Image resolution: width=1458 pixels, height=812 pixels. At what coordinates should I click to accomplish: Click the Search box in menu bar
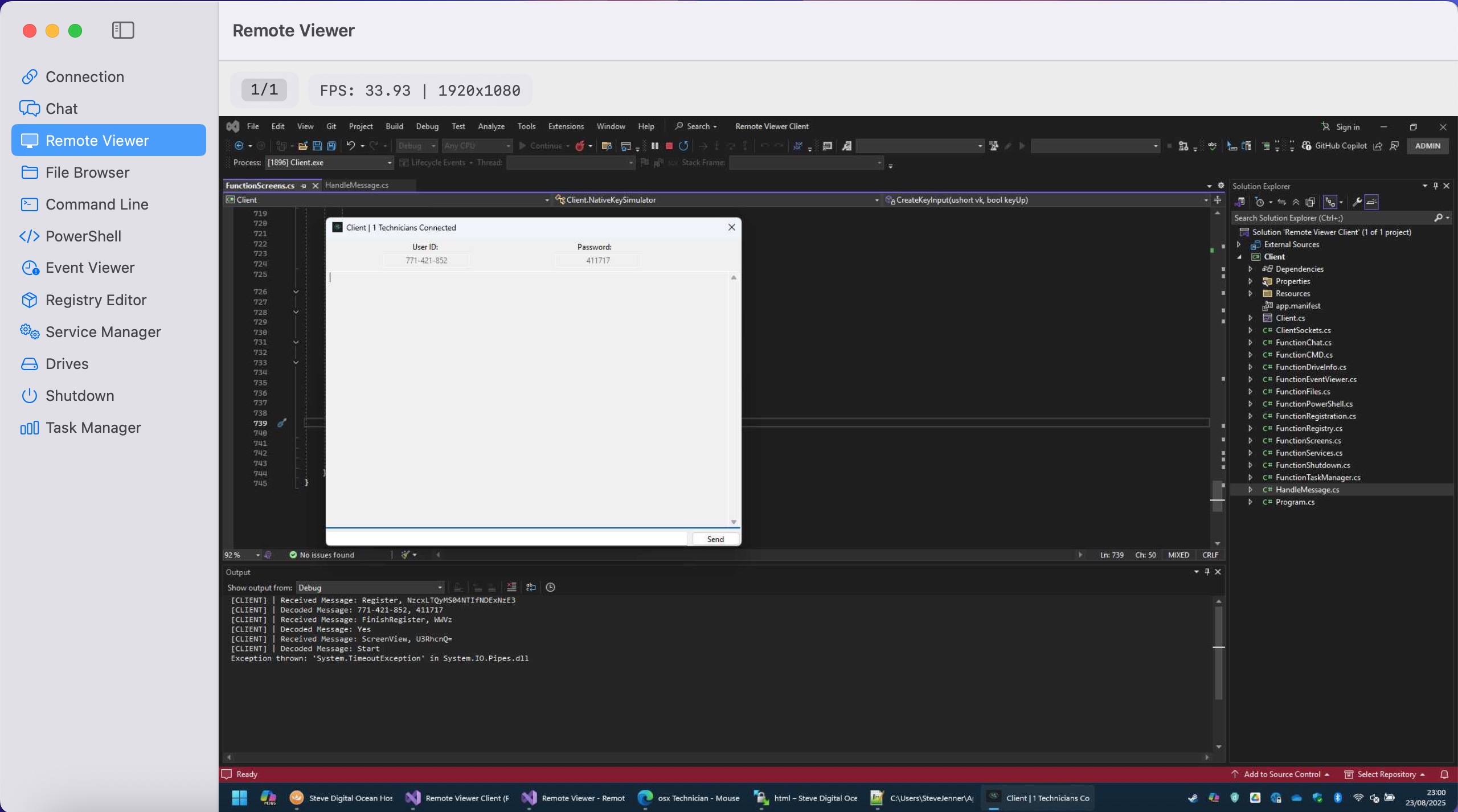(x=695, y=126)
